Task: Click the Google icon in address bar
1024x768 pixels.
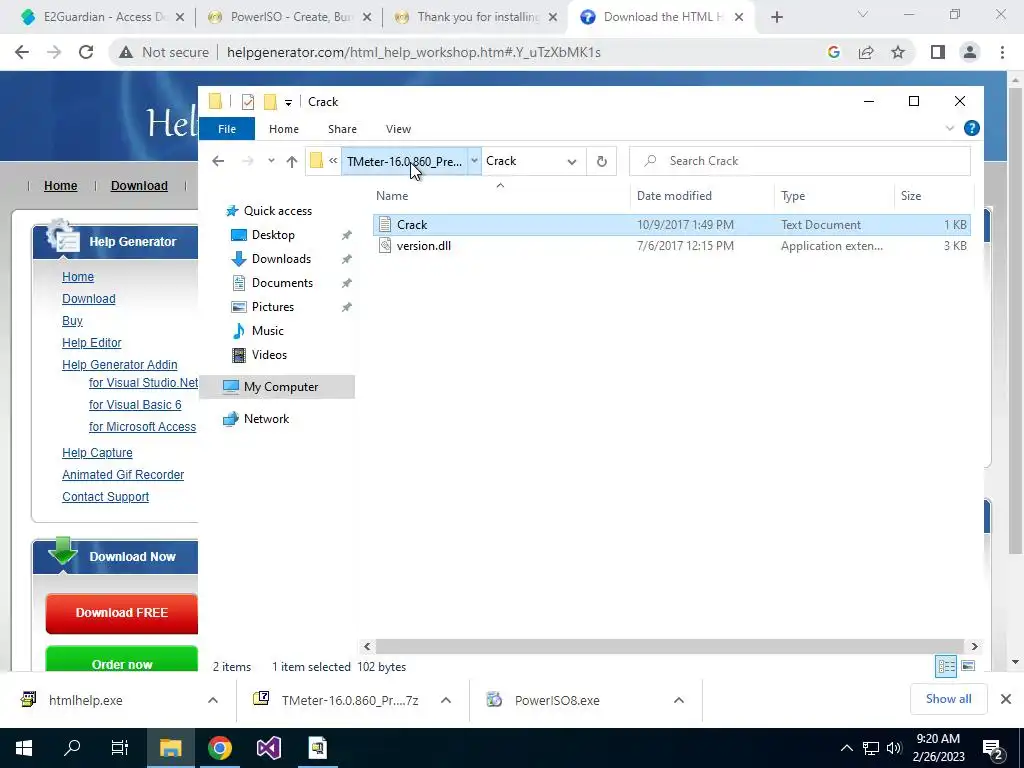Action: [x=833, y=52]
